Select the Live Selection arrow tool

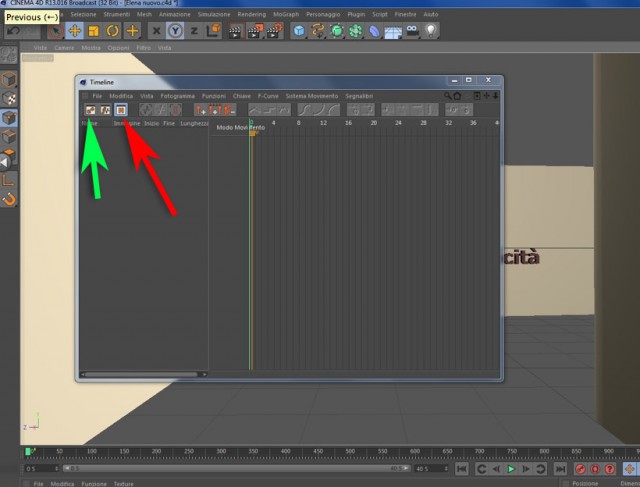pos(56,31)
